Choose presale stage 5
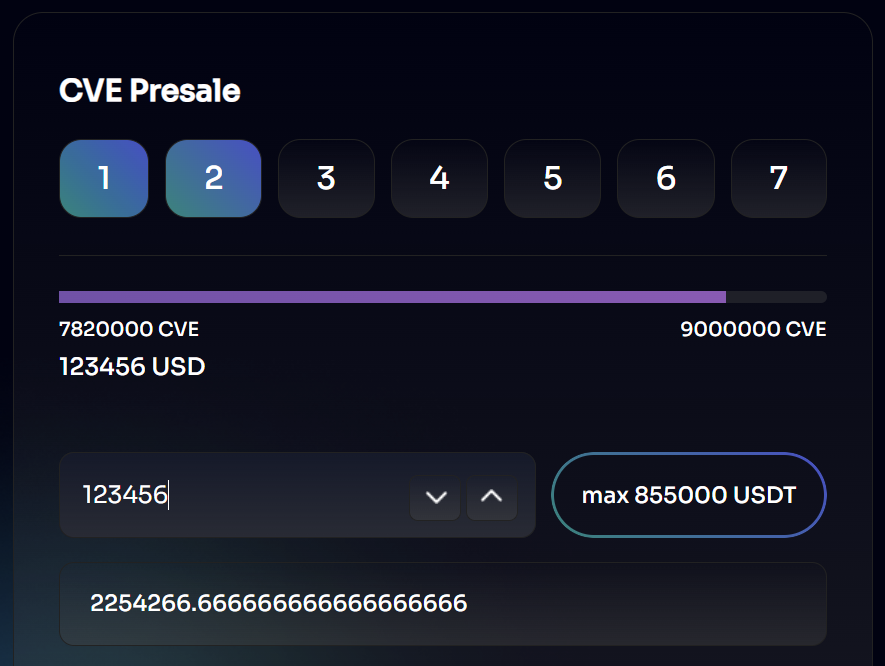Screen dimensions: 885x666 tap(552, 178)
